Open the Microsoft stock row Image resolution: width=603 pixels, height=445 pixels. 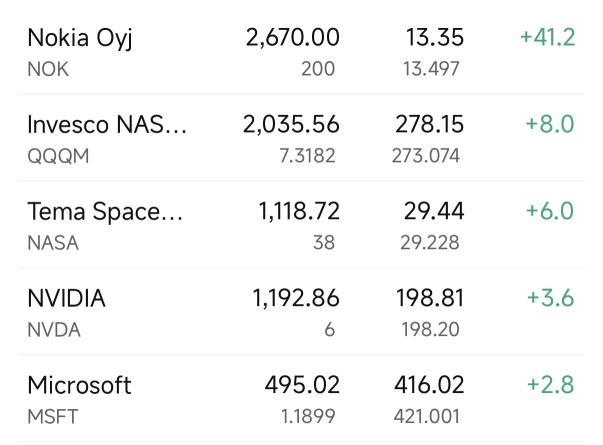click(x=302, y=398)
